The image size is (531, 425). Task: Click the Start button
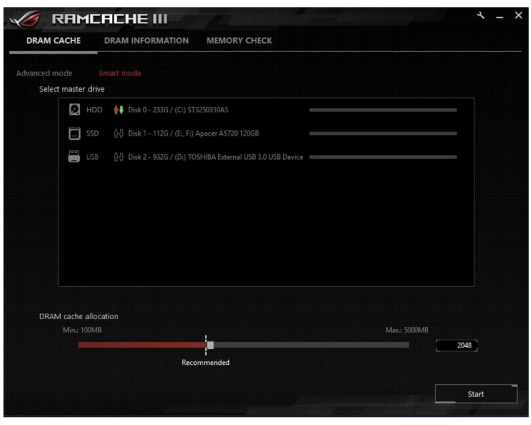476,394
